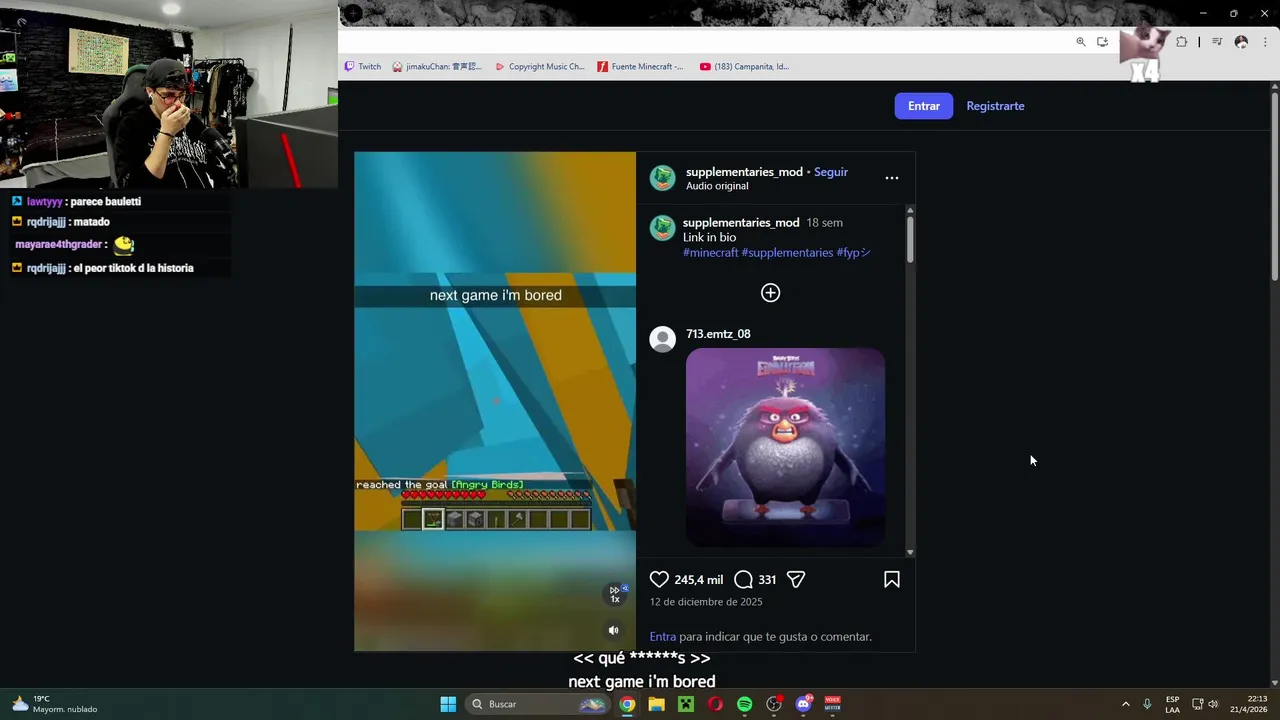Click the comments panel scrollbar thumb
This screenshot has height=720, width=1280.
pyautogui.click(x=910, y=240)
